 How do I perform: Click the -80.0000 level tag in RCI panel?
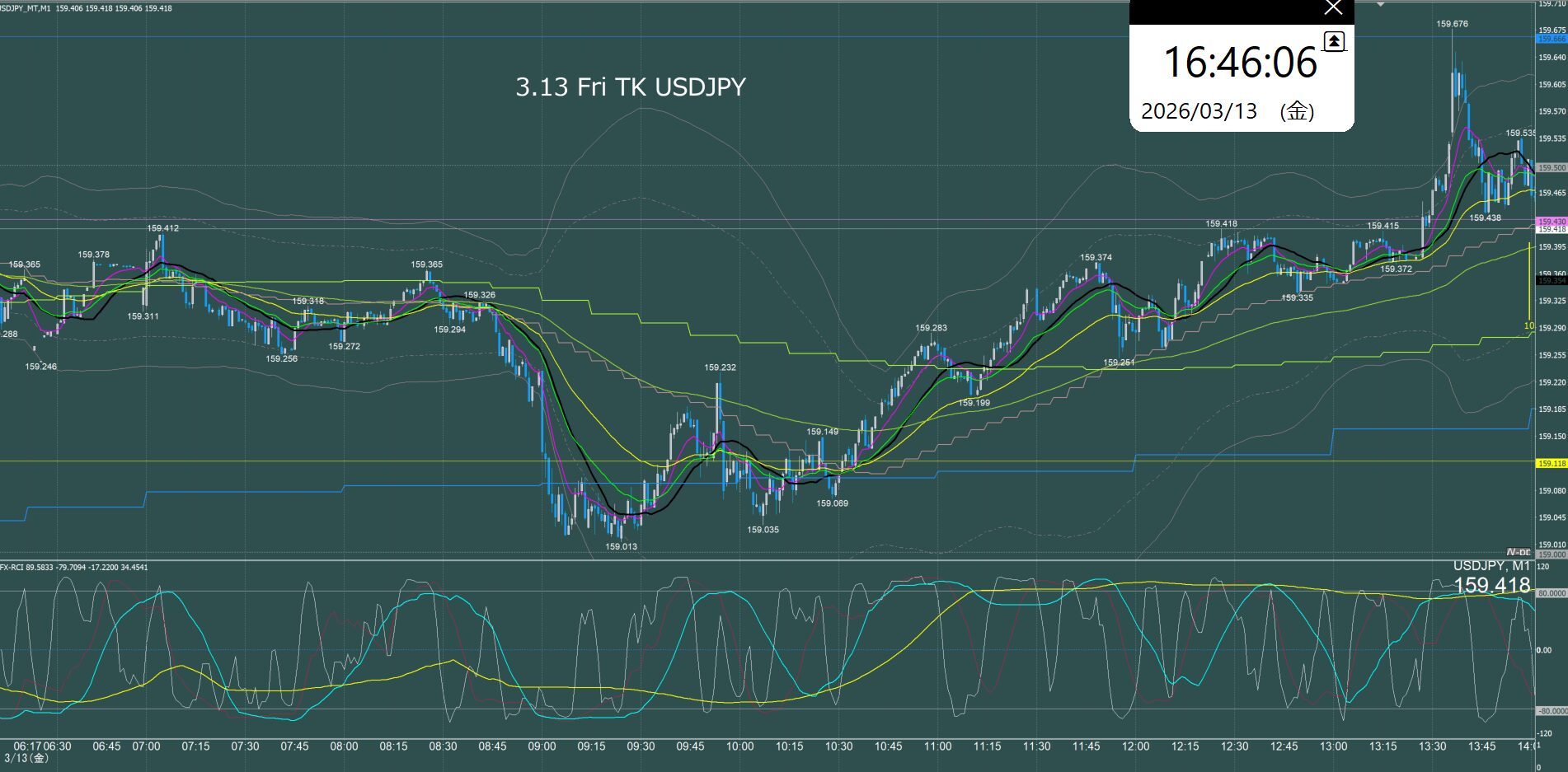[x=1551, y=710]
